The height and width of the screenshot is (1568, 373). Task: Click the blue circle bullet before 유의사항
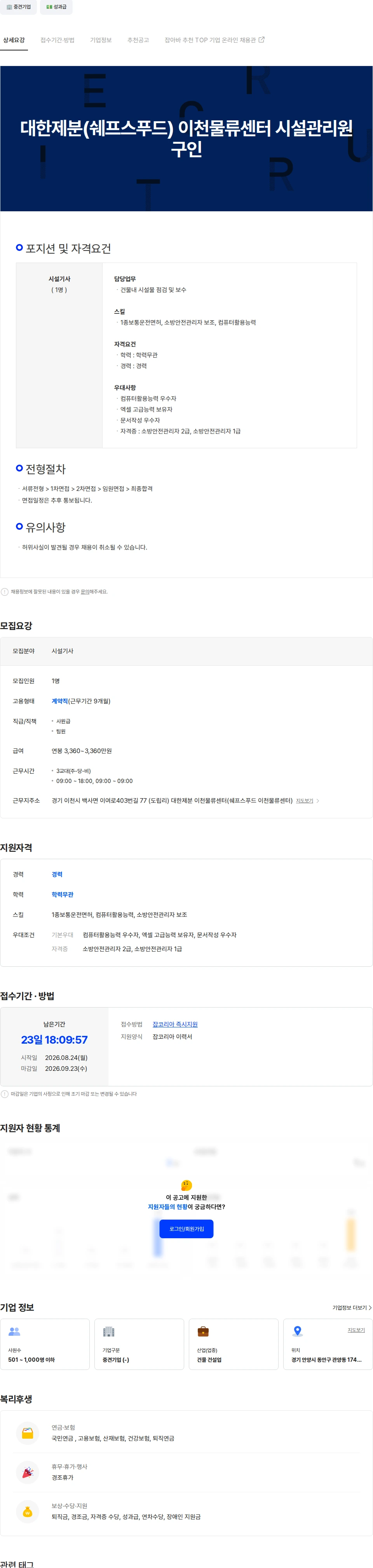[x=19, y=527]
